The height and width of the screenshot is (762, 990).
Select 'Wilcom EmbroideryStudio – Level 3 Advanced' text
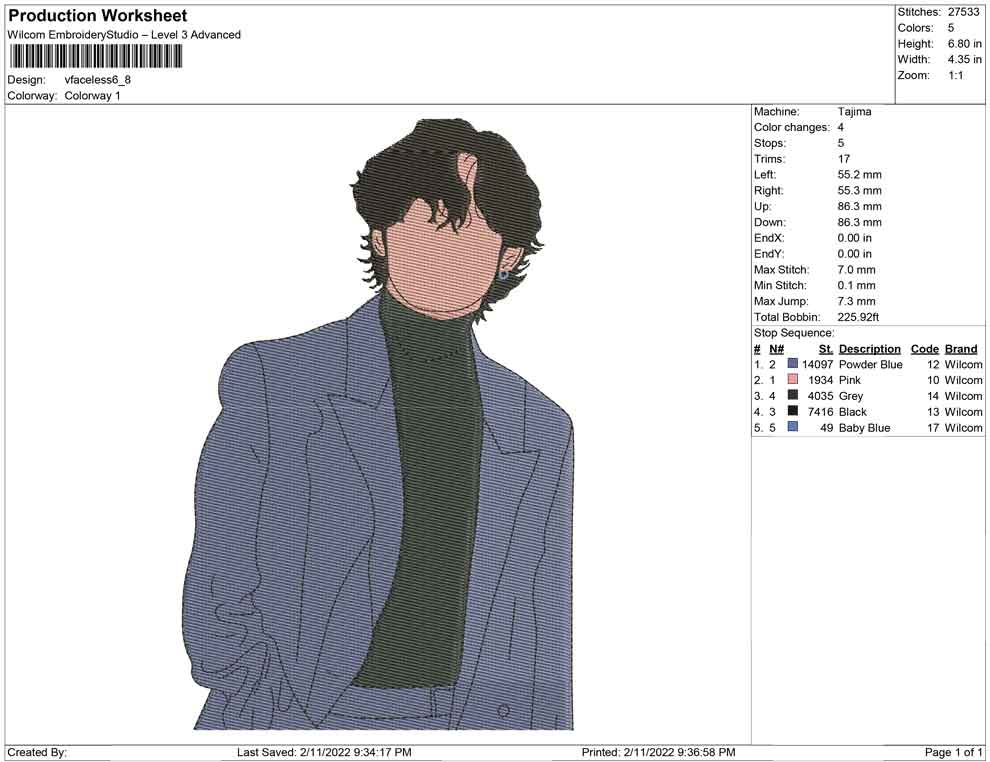coord(124,35)
